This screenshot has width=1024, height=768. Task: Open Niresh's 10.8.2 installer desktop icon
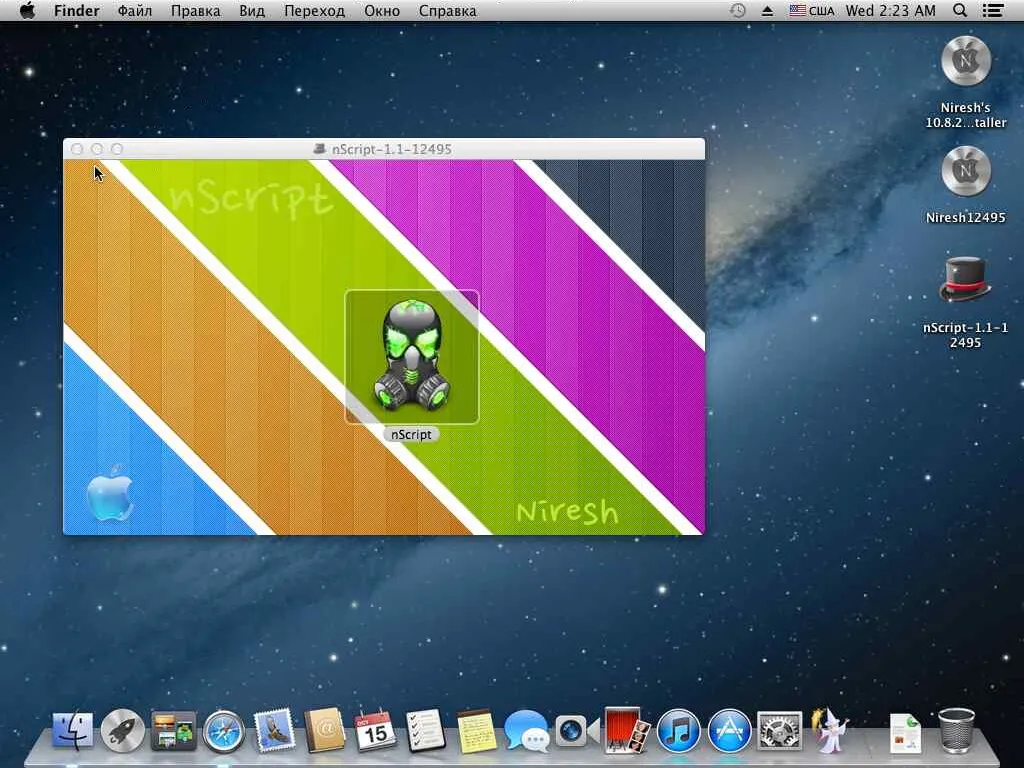coord(965,61)
